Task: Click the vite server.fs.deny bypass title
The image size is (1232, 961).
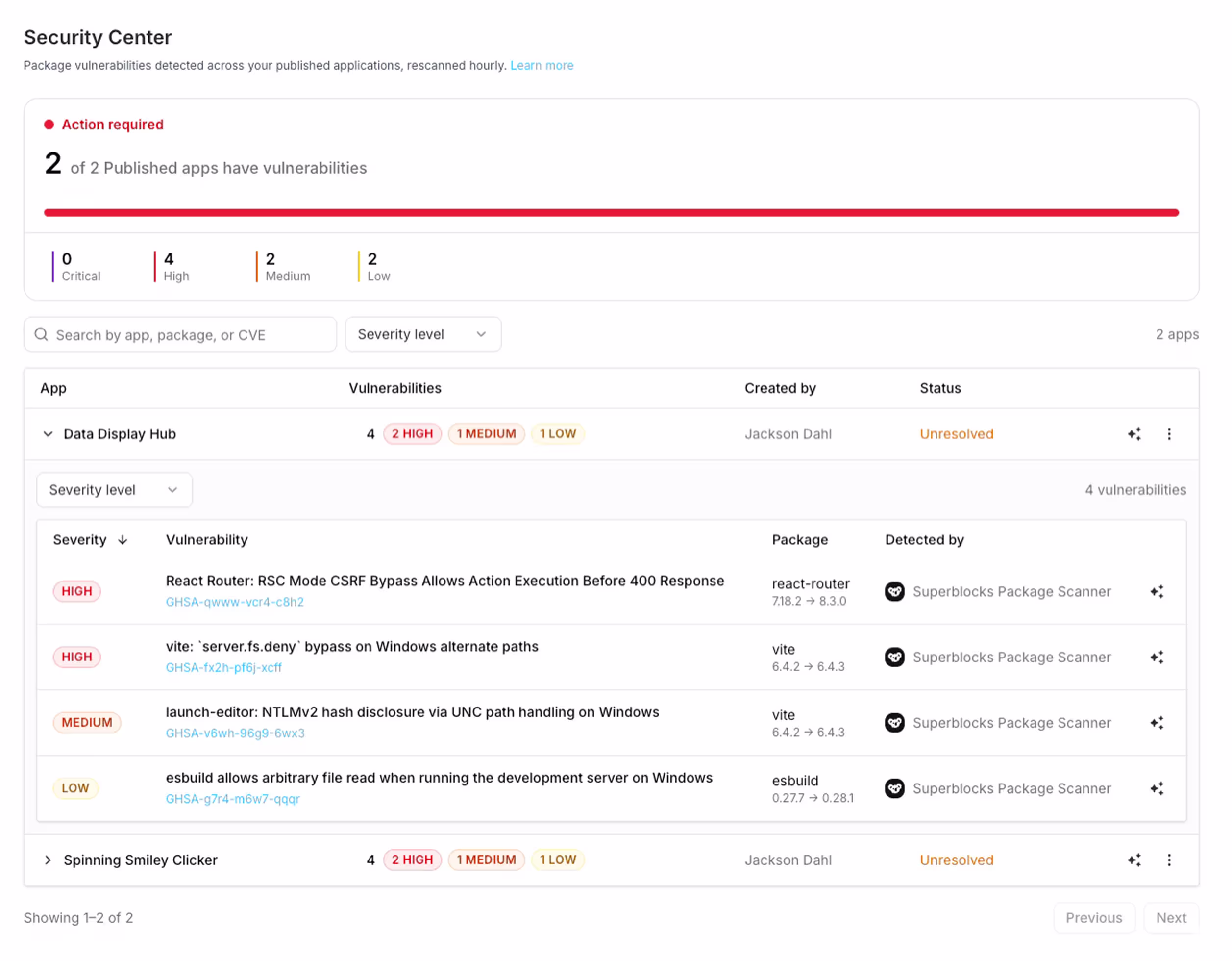Action: (352, 647)
